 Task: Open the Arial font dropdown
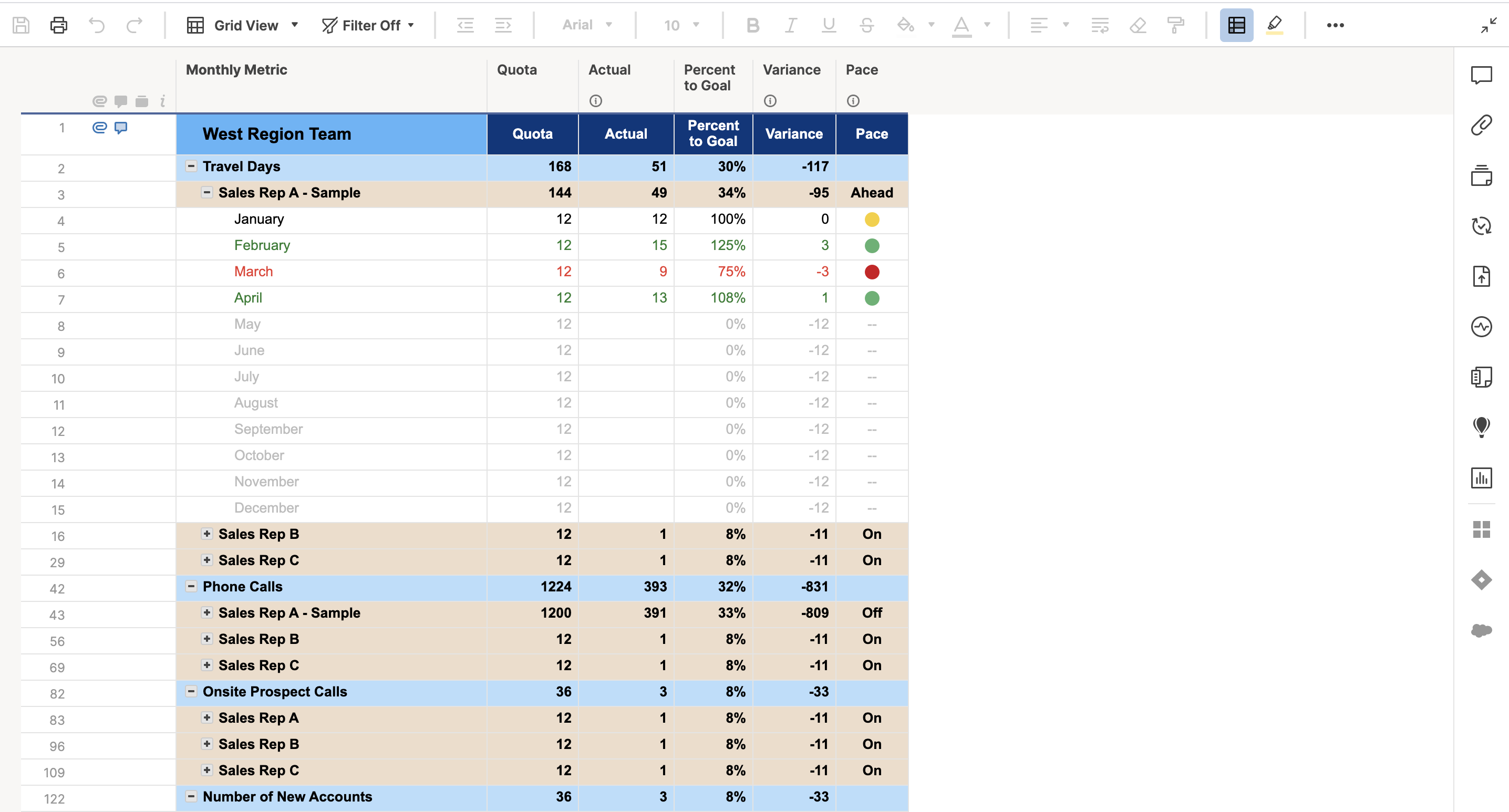[587, 25]
